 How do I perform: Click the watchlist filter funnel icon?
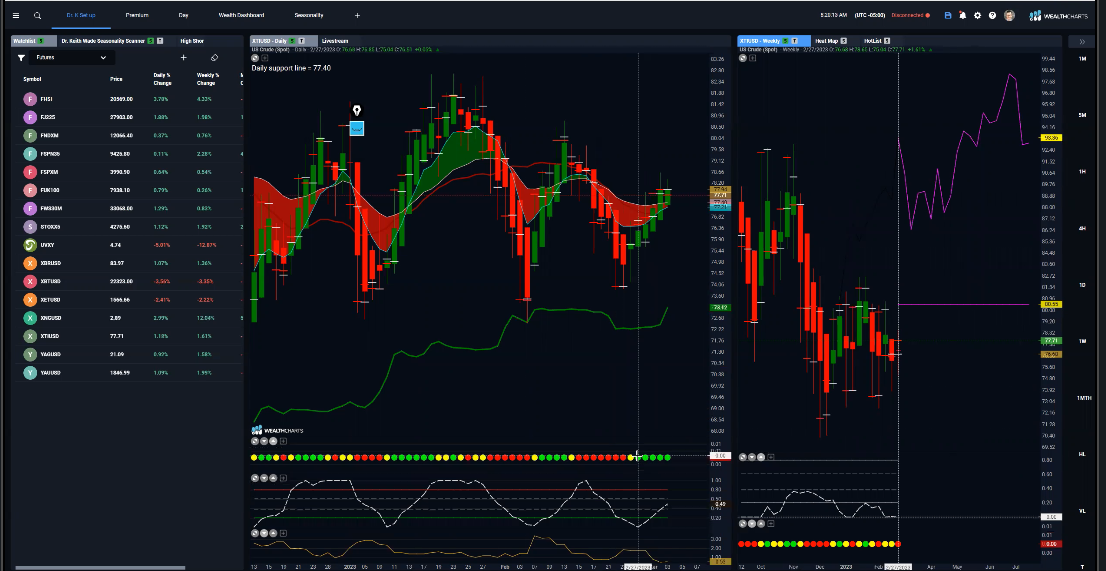[21, 58]
